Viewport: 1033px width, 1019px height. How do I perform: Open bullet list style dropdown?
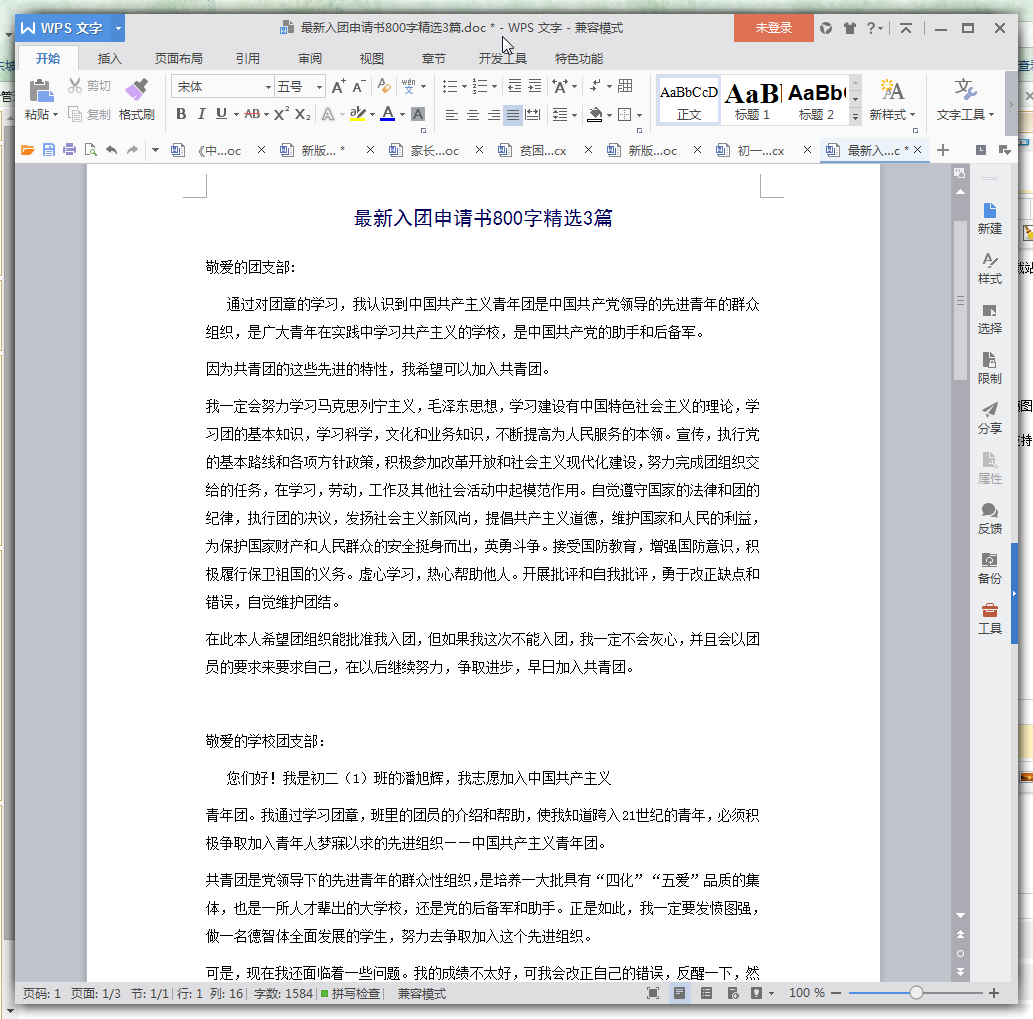pos(464,86)
